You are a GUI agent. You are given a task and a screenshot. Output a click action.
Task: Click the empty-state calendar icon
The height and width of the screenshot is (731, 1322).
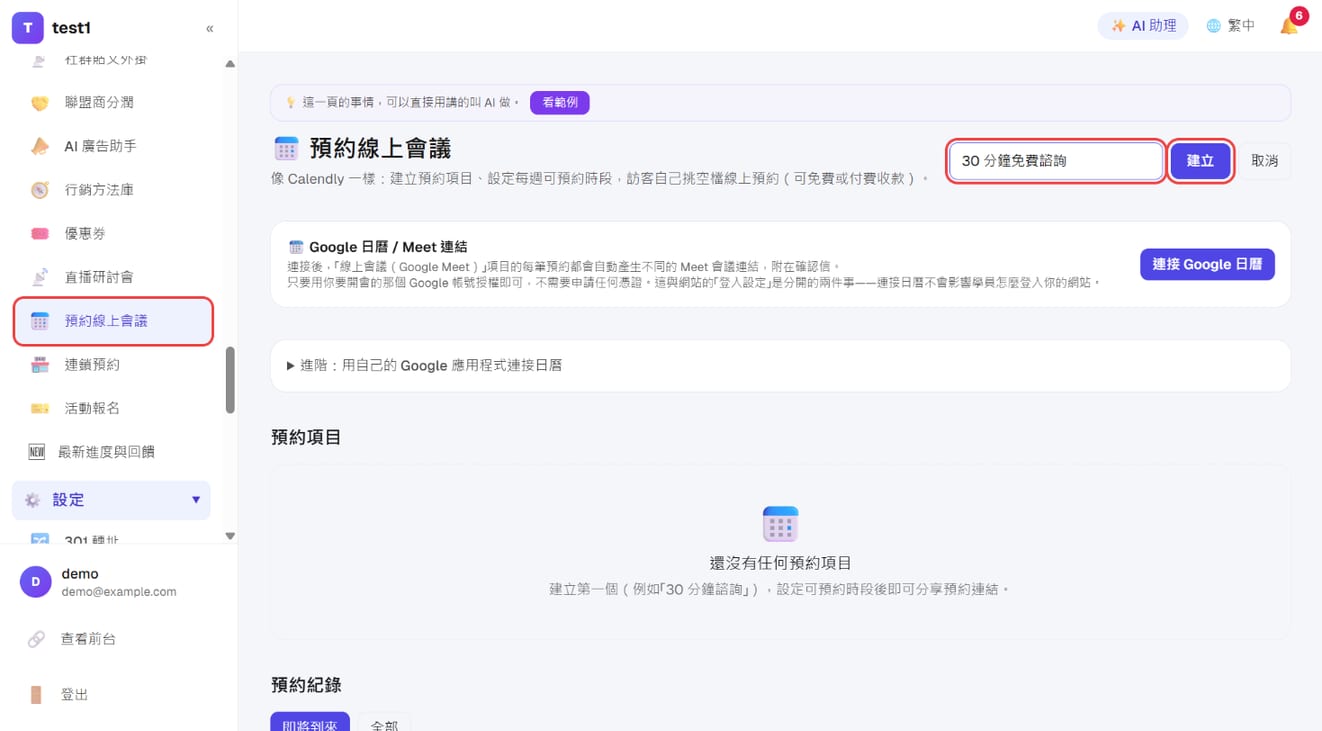pos(781,525)
